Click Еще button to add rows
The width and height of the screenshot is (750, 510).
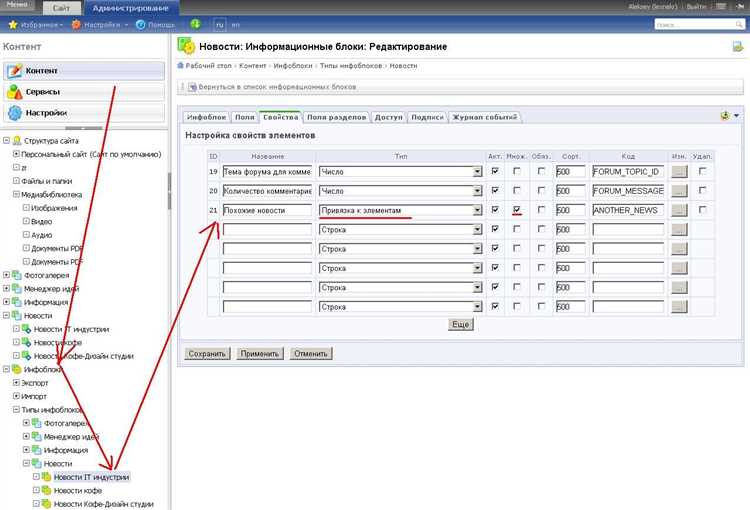(461, 324)
